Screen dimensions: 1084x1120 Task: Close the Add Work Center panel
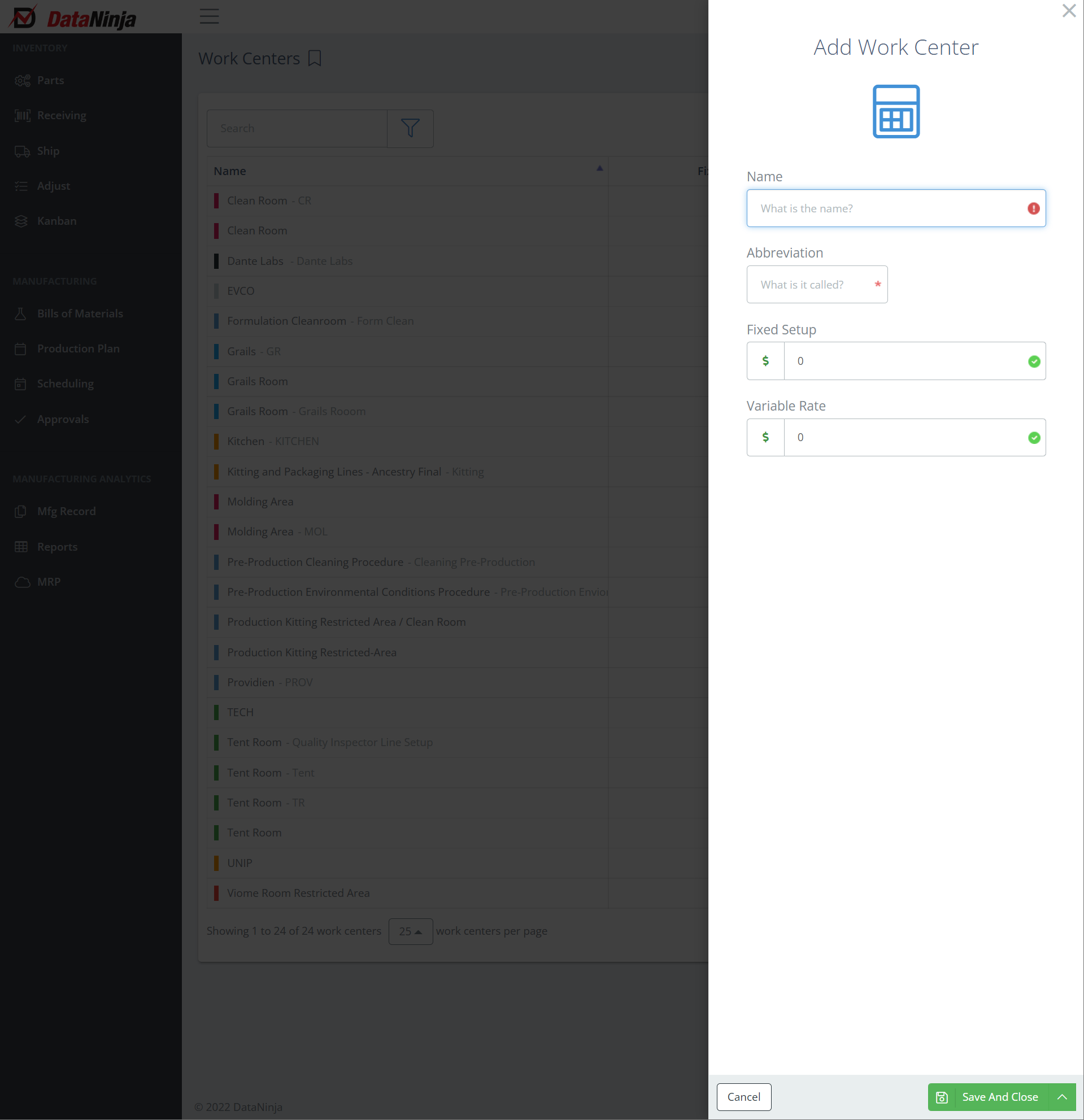click(1069, 11)
